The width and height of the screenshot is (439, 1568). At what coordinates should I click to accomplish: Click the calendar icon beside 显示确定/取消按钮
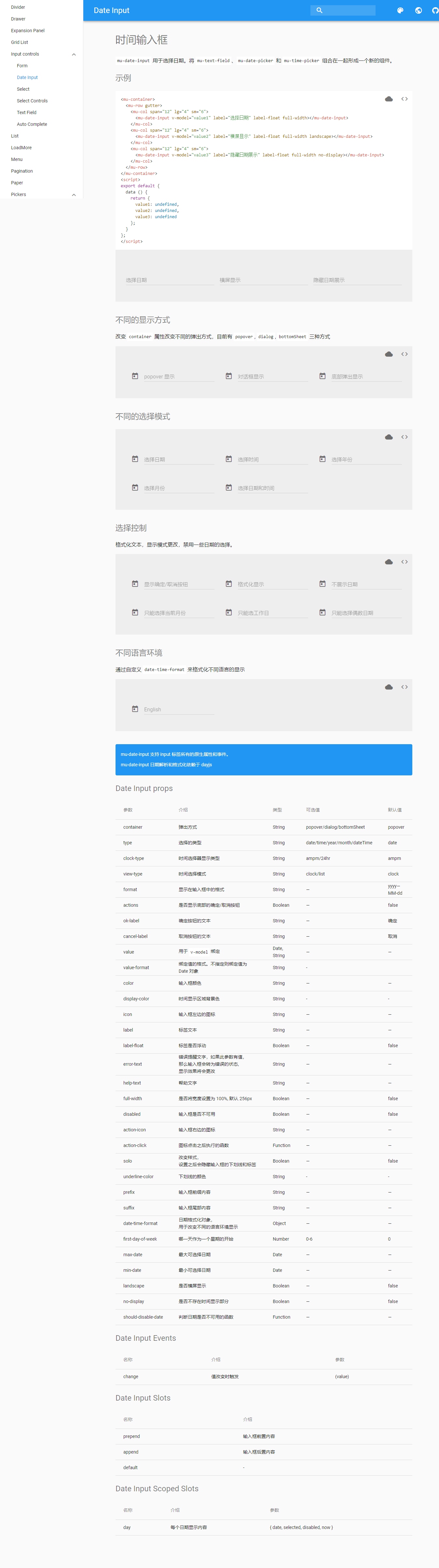[x=135, y=584]
